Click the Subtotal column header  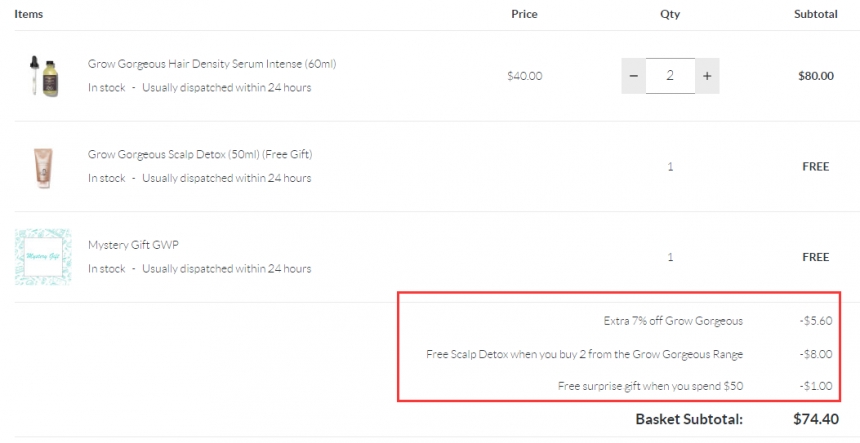pos(815,14)
